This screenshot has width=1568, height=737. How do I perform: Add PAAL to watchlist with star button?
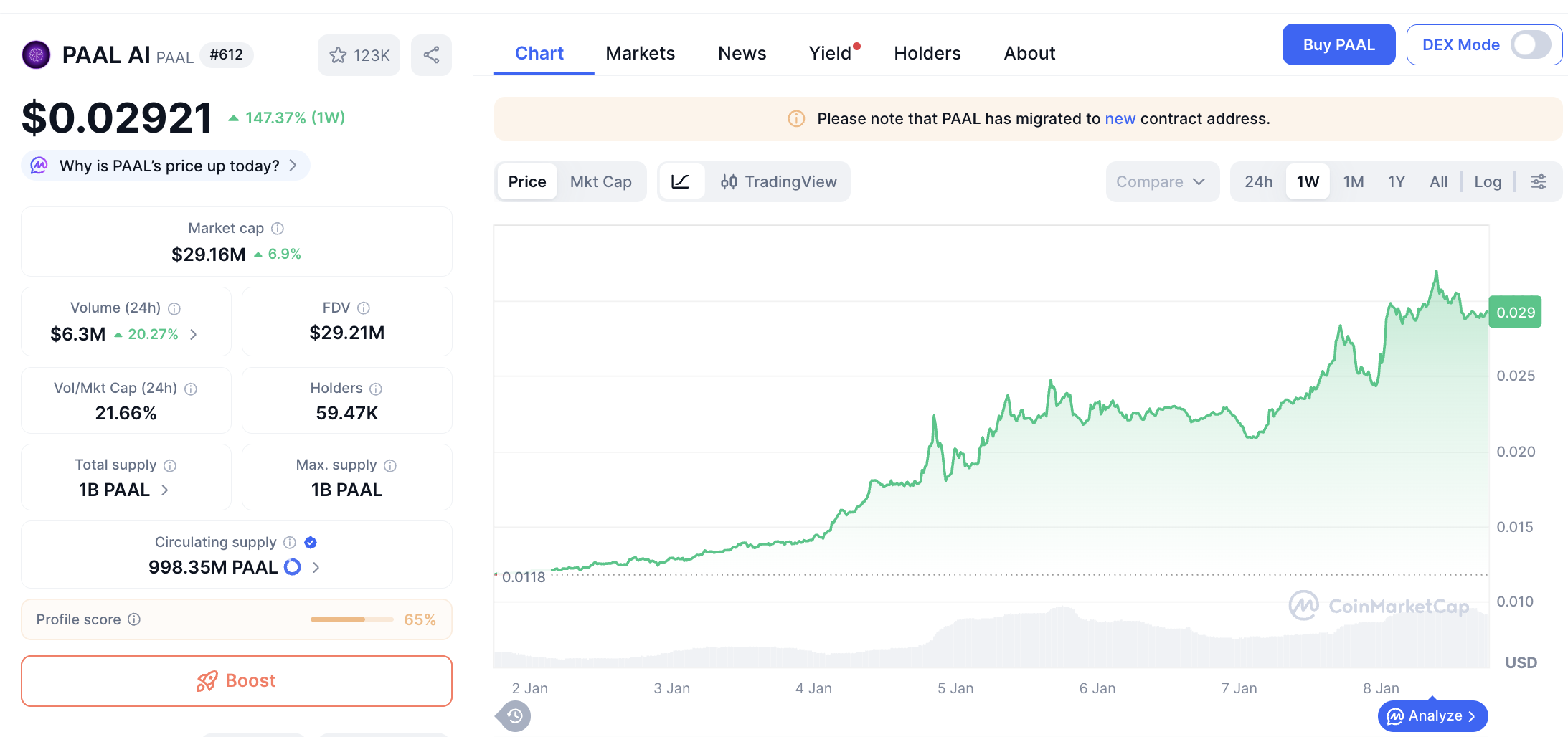(359, 55)
